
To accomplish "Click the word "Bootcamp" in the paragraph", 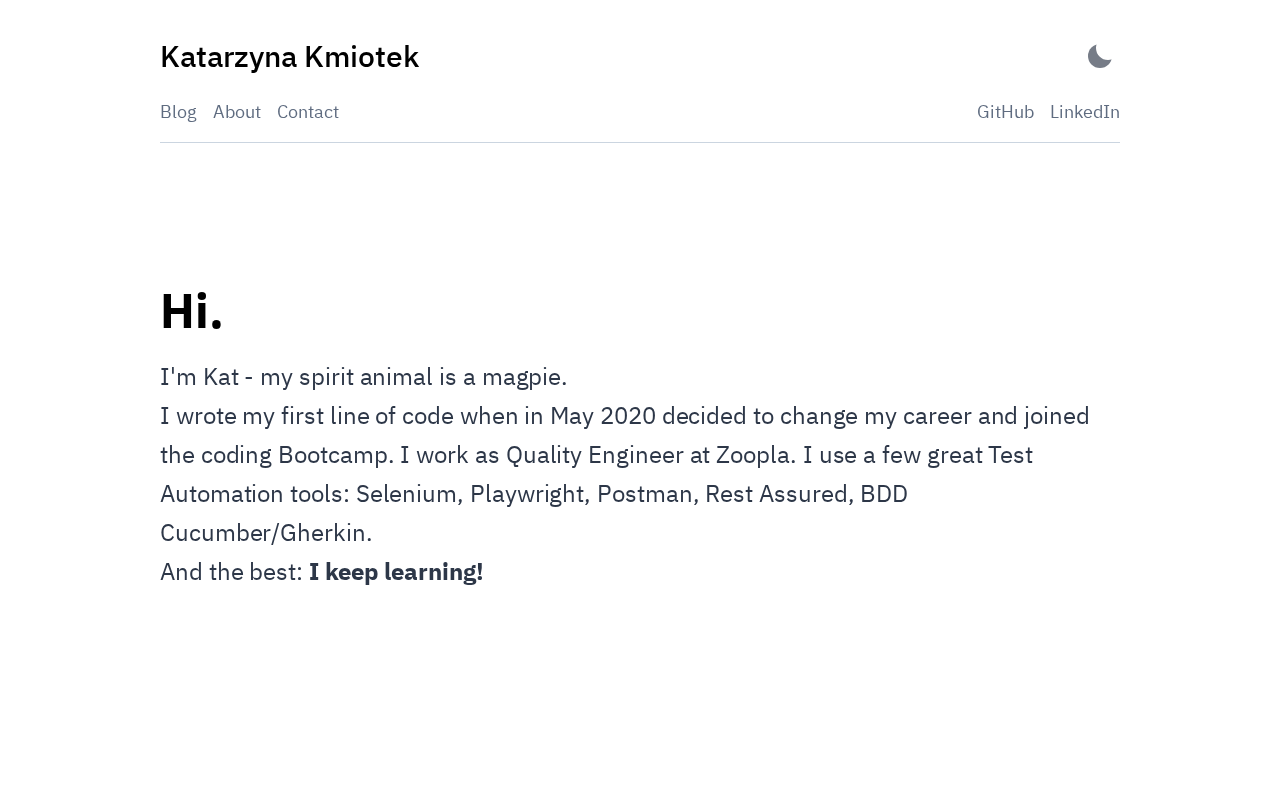I will [x=335, y=455].
